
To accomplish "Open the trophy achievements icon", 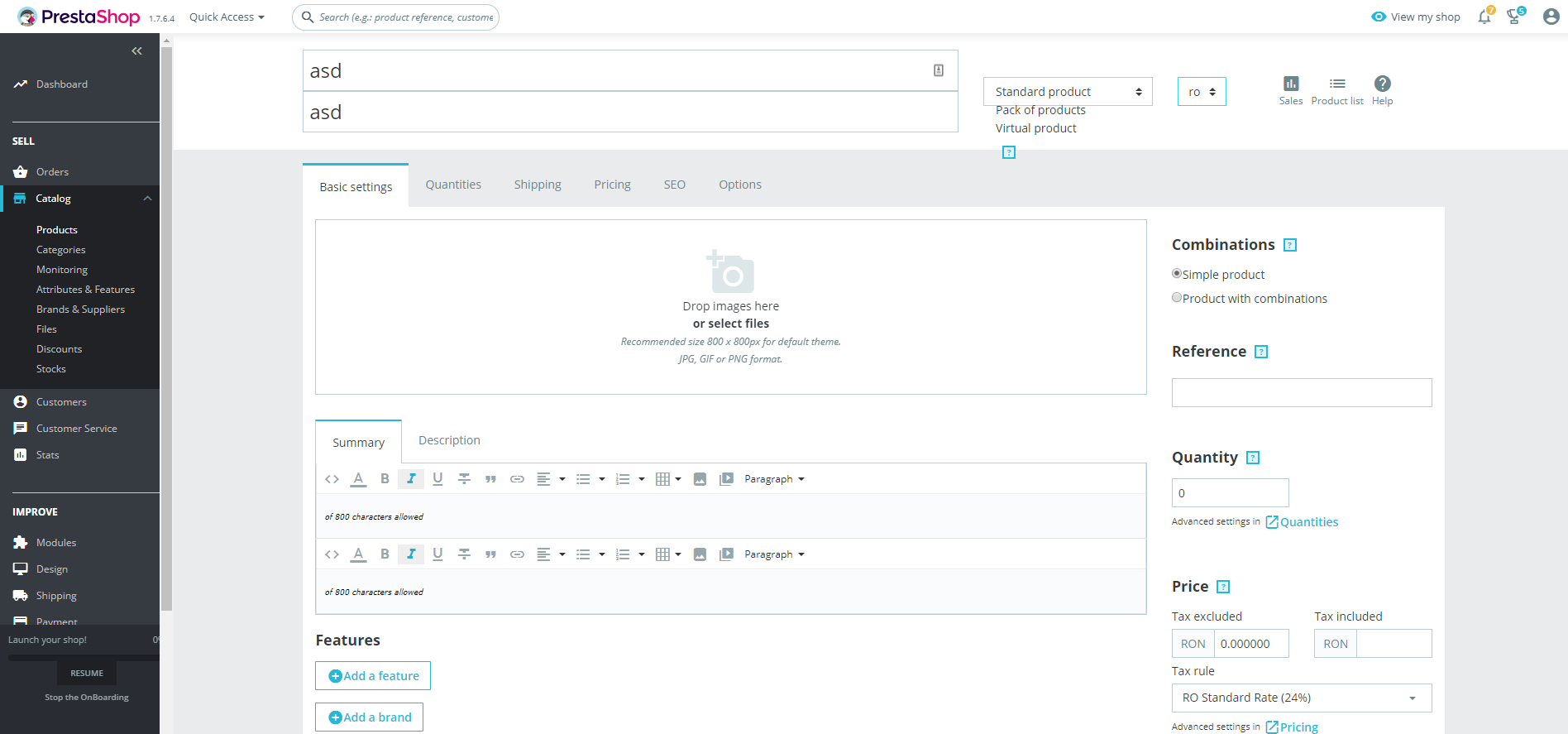I will [1515, 17].
